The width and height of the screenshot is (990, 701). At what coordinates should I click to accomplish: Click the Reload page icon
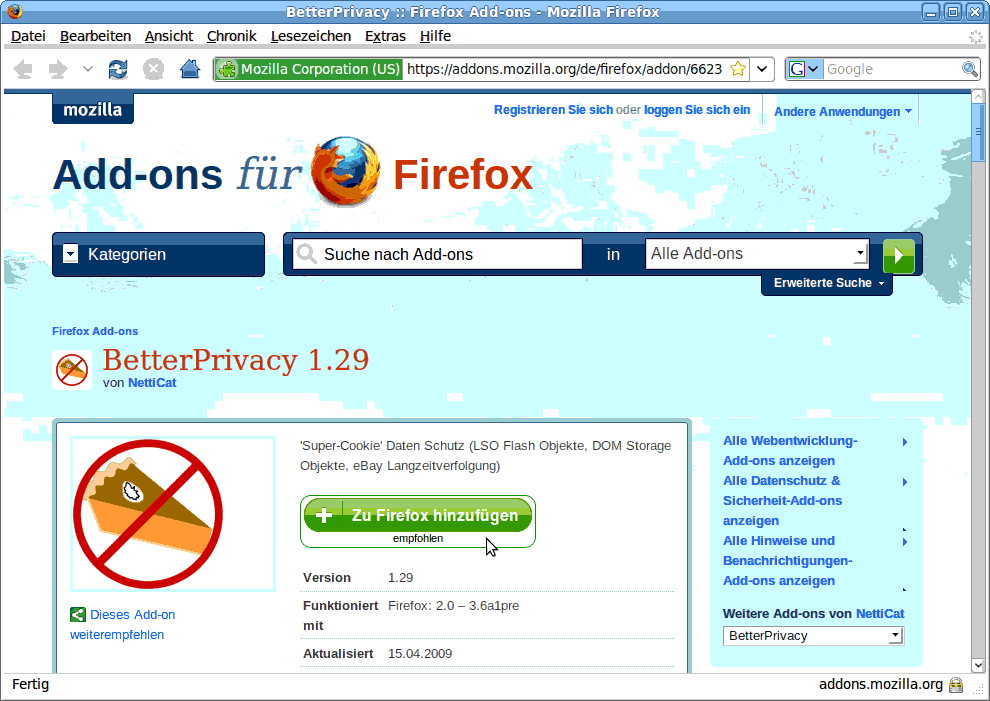click(x=118, y=69)
